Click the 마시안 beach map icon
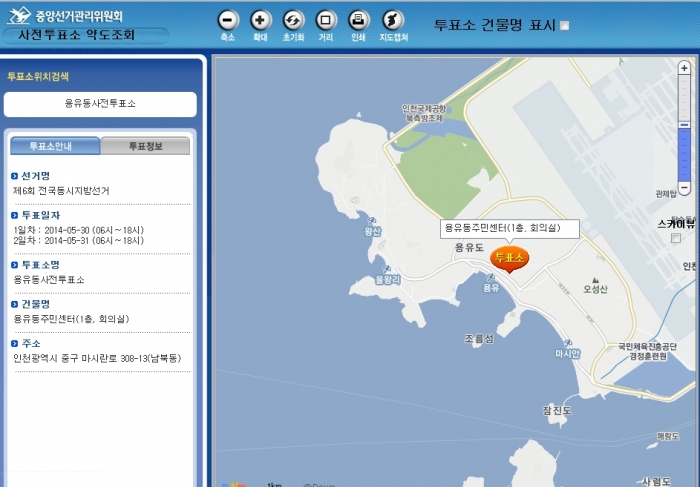This screenshot has width=700, height=487. coord(568,343)
